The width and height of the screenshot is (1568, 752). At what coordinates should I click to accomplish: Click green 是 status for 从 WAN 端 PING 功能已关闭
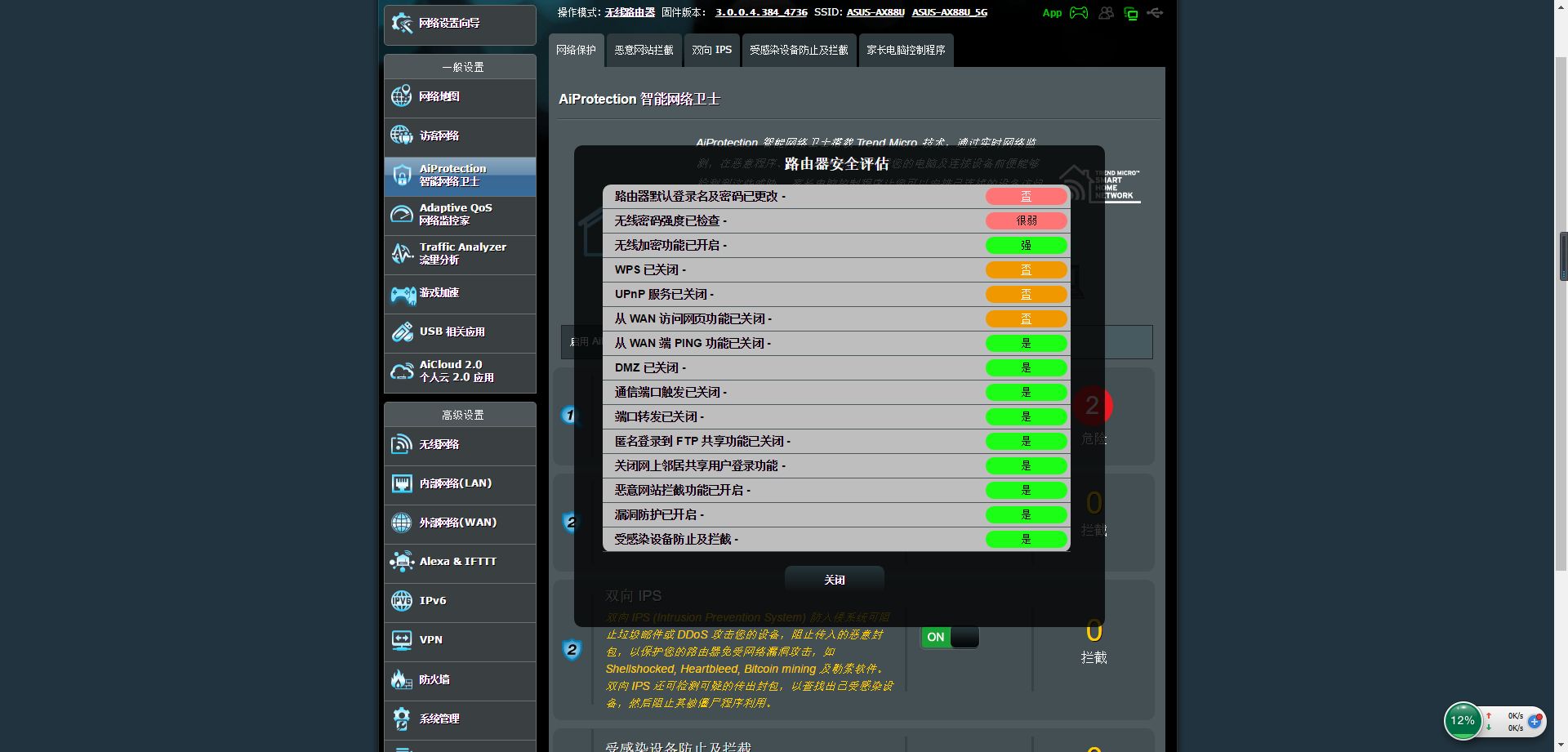1027,343
